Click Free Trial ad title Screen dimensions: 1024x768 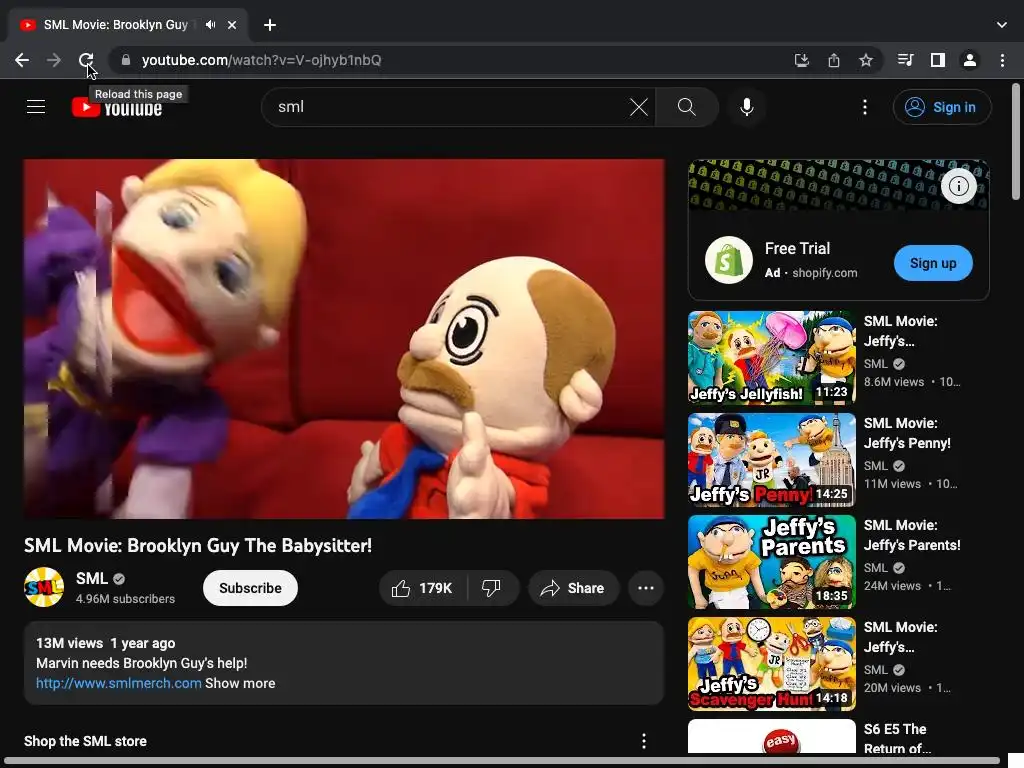(x=797, y=248)
